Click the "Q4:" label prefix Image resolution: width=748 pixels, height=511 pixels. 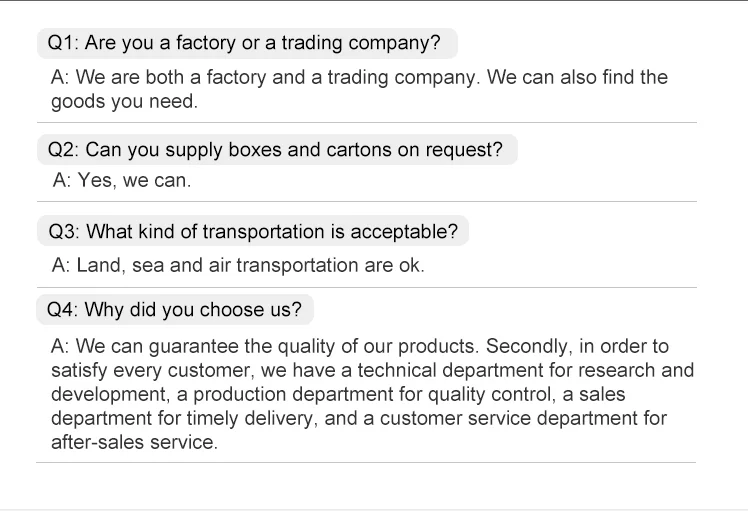(x=63, y=310)
